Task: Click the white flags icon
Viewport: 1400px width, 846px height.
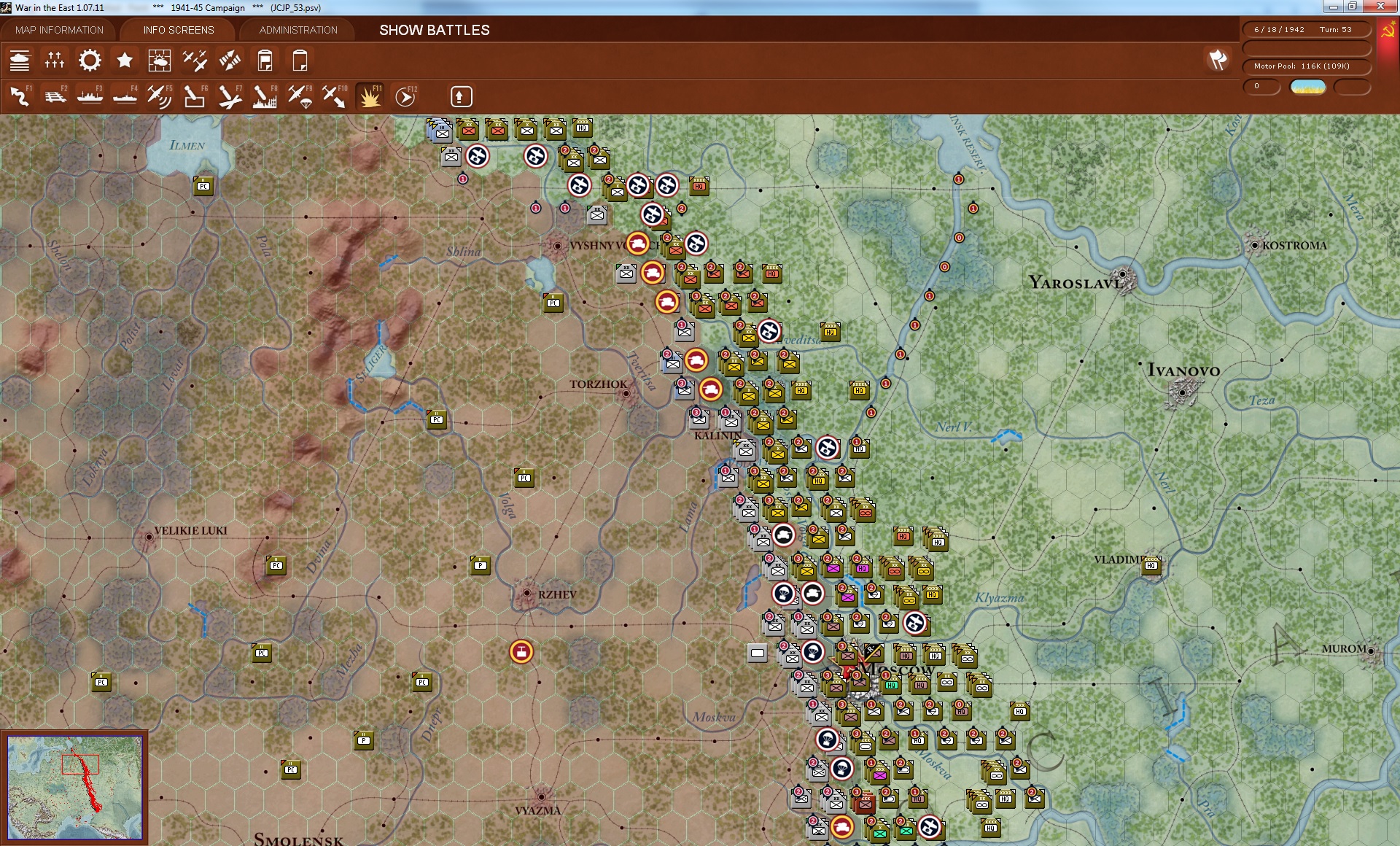Action: tap(1218, 60)
